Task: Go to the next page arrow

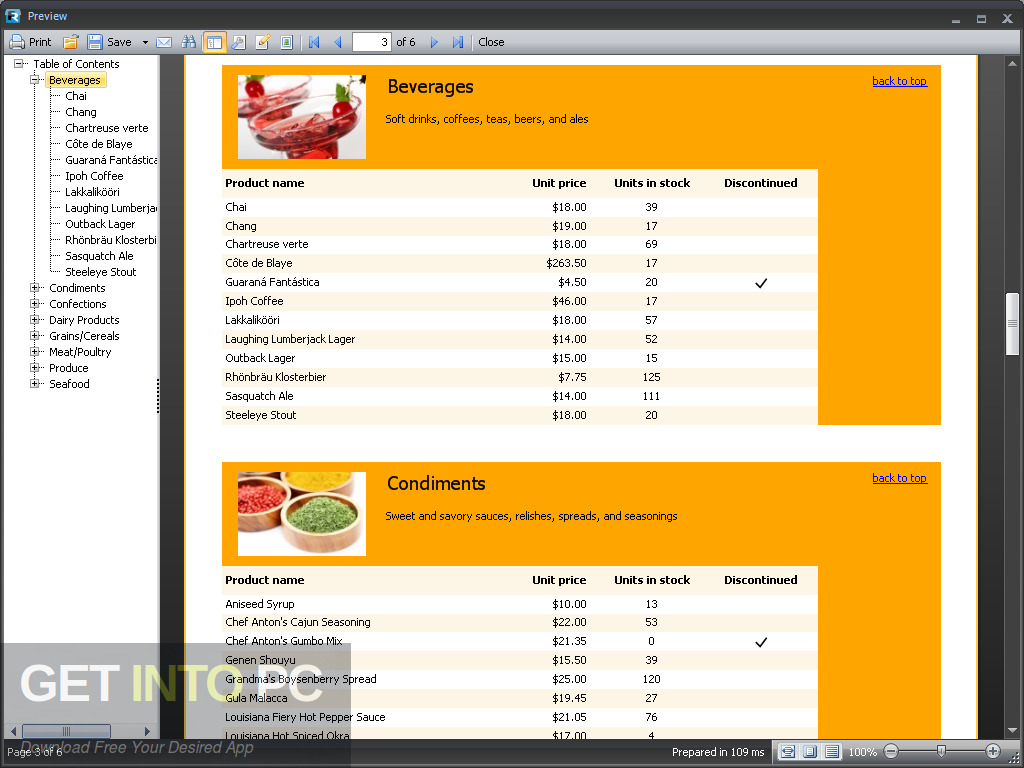Action: tap(434, 42)
